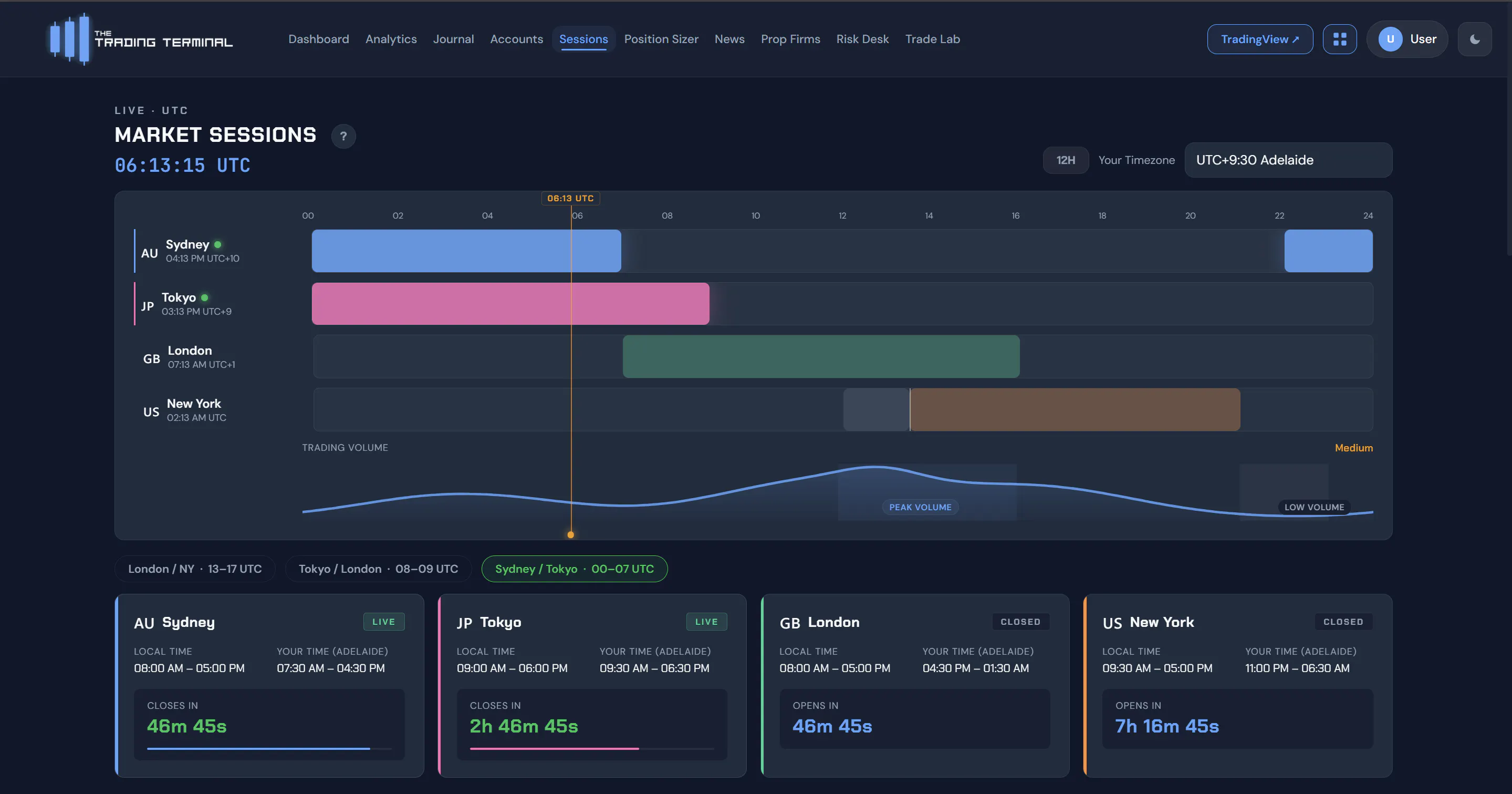Click the blue Sydney session bar at 00
Screen dimensions: 1512x794
tap(466, 251)
